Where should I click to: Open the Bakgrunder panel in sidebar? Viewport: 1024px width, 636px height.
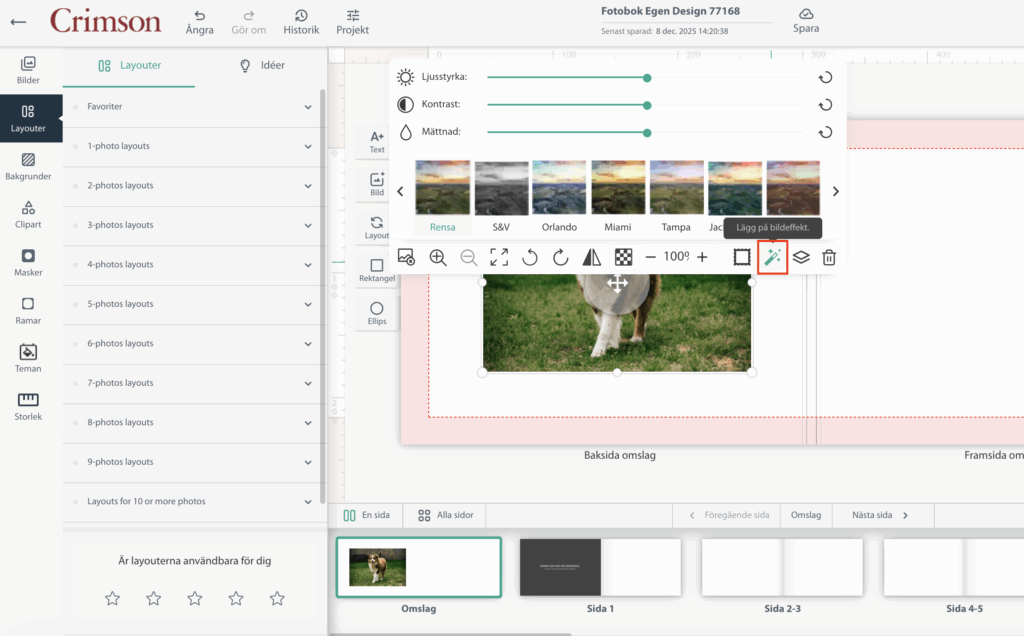click(x=28, y=166)
